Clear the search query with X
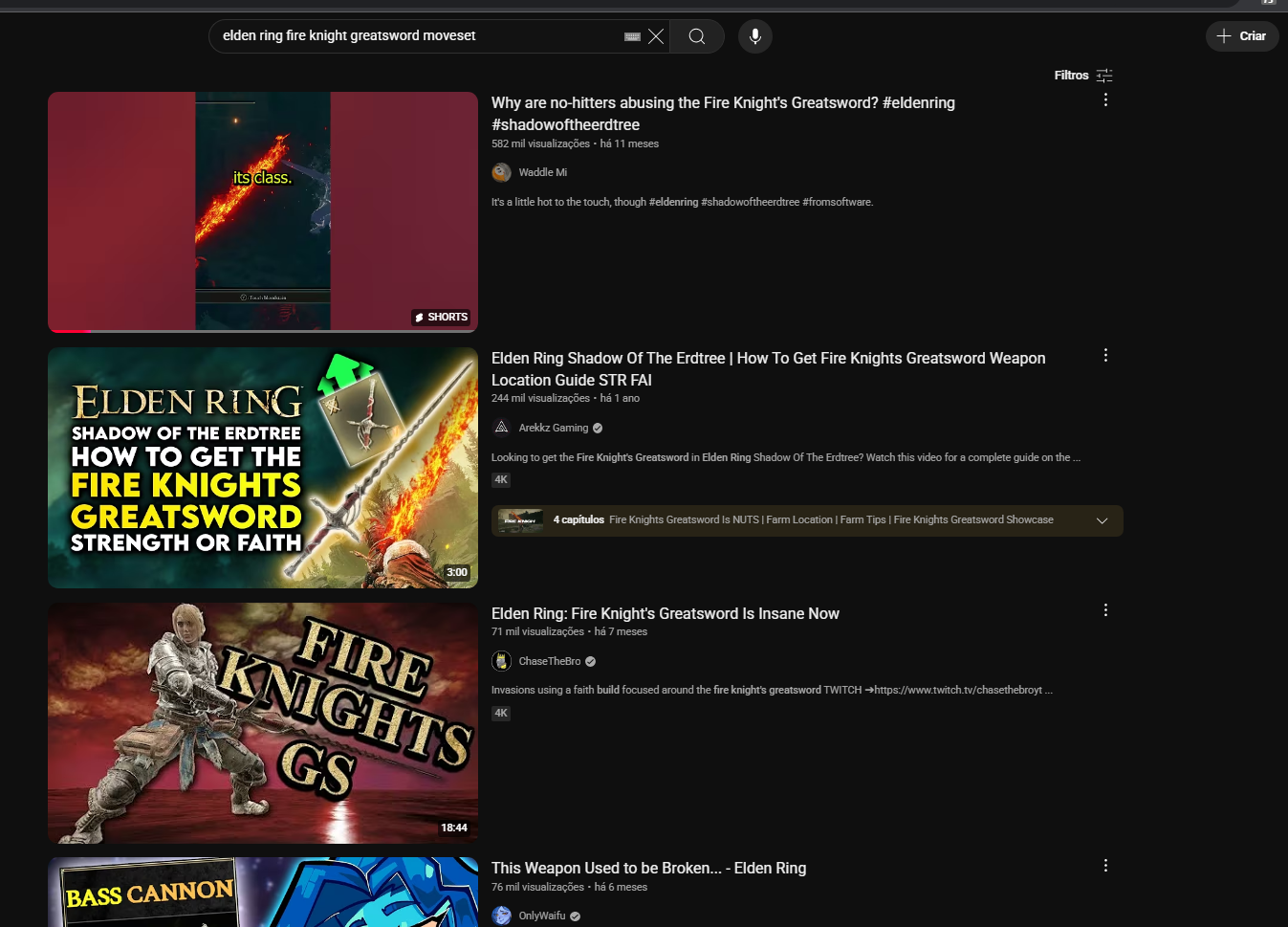Viewport: 1288px width, 927px height. pyautogui.click(x=656, y=36)
